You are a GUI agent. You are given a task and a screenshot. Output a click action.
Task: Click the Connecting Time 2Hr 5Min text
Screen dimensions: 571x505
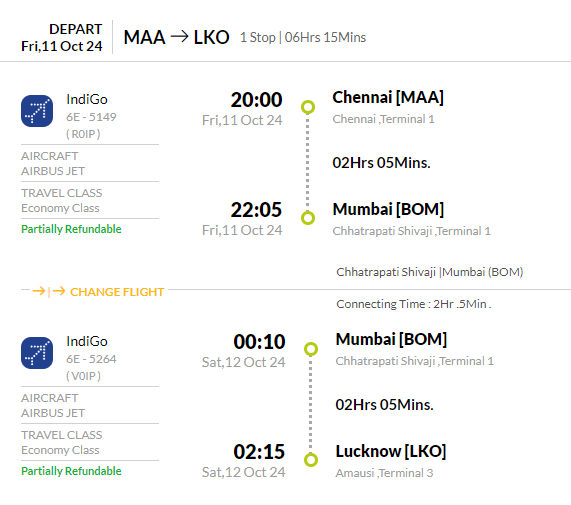tap(414, 304)
